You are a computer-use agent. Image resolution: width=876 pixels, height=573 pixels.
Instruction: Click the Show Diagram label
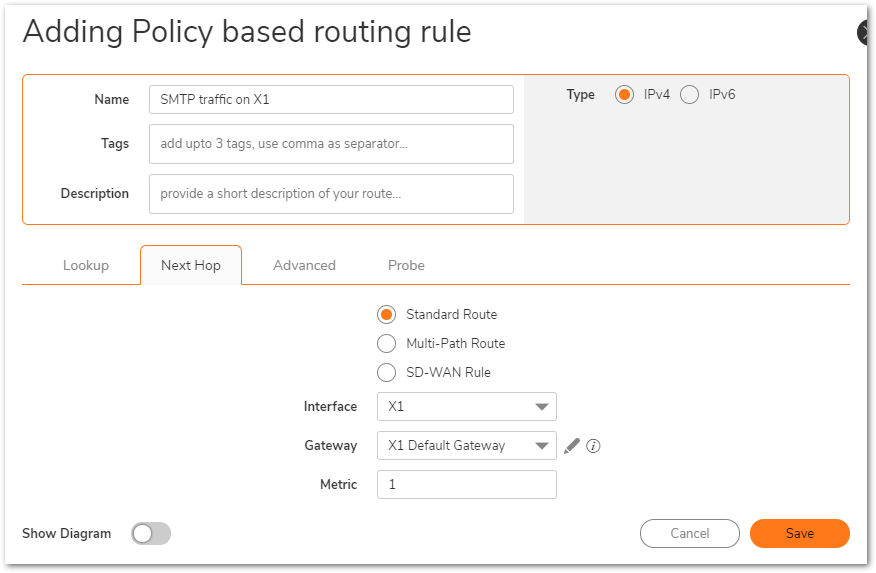point(66,533)
